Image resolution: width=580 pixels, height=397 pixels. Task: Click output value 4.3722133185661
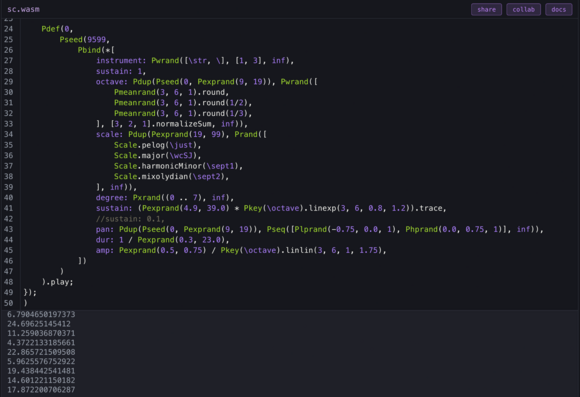click(41, 343)
